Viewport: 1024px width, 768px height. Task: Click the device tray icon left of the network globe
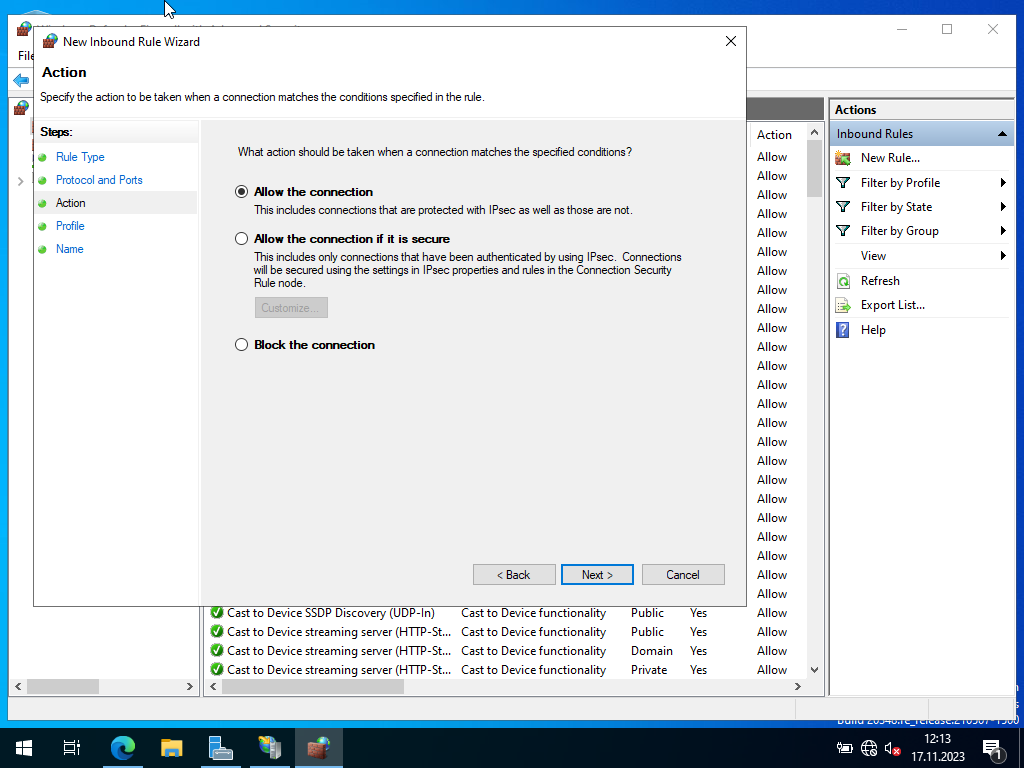pyautogui.click(x=844, y=748)
